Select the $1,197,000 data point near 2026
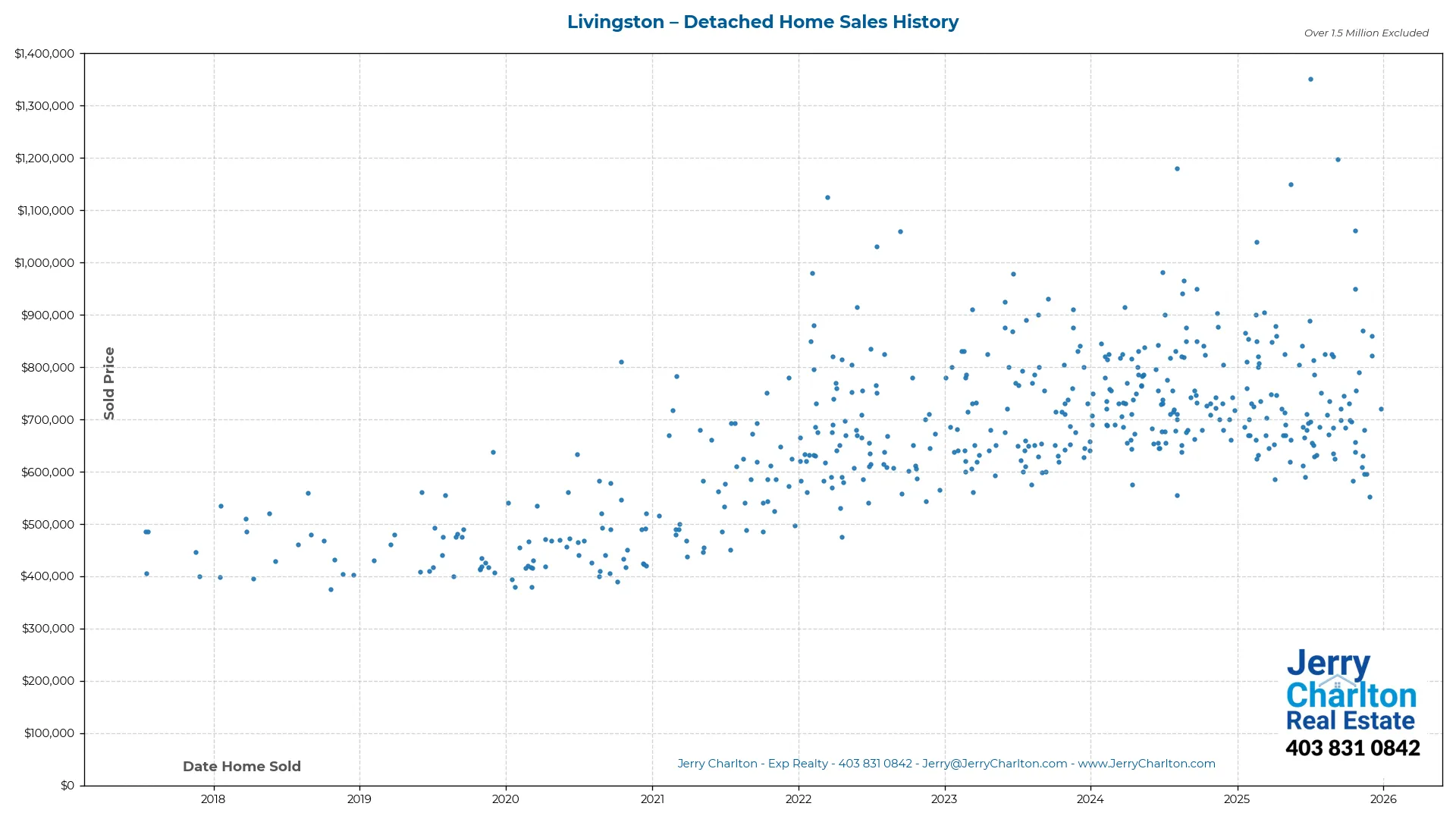 pyautogui.click(x=1339, y=159)
